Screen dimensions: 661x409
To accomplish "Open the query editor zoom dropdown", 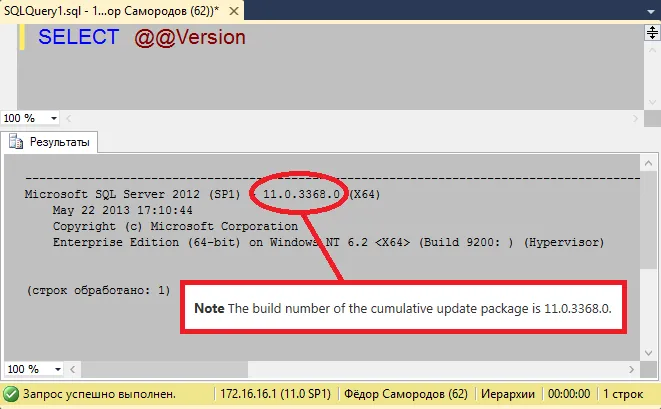I will (54, 118).
